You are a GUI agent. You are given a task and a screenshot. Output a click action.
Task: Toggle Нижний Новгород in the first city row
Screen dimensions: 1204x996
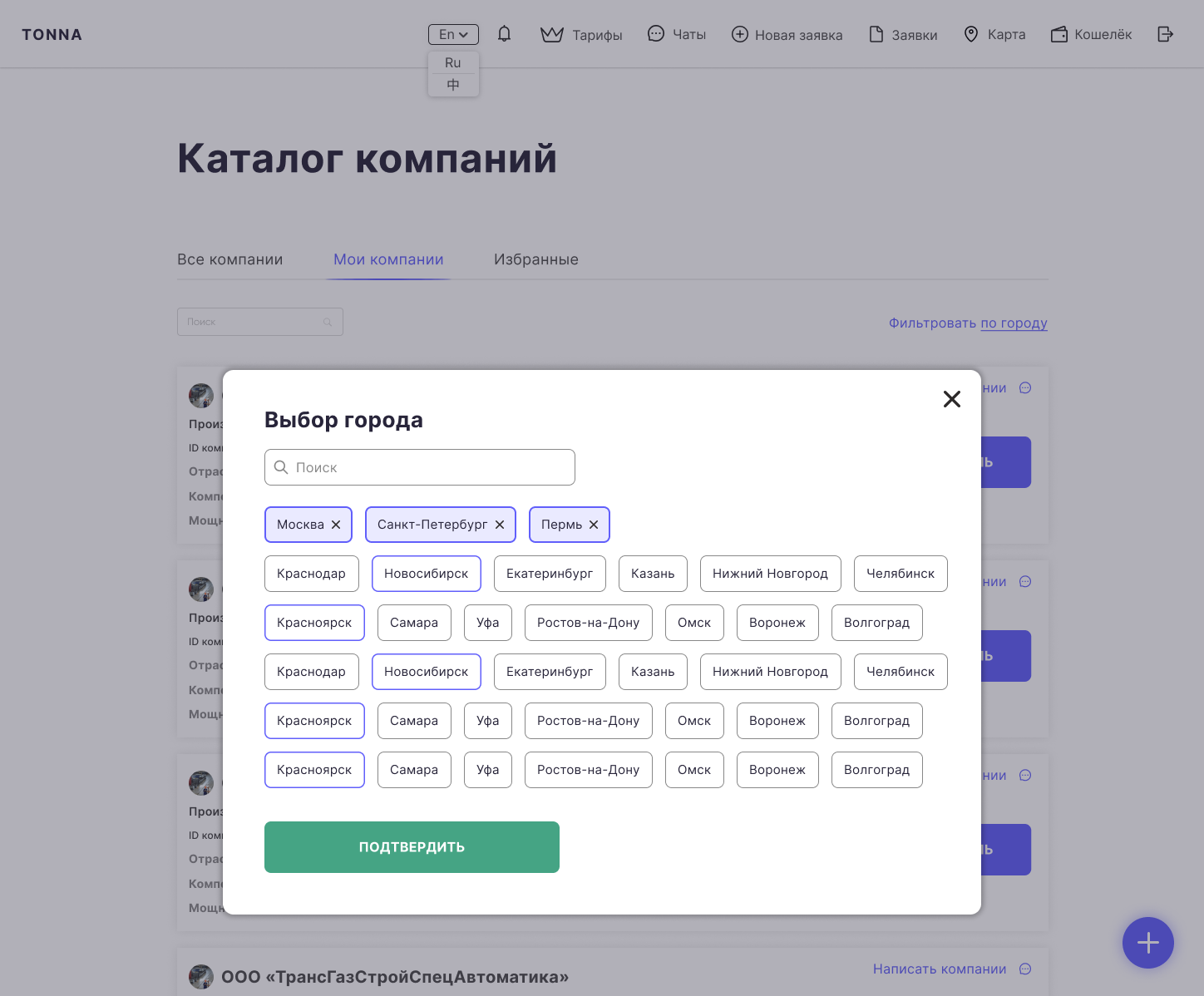point(771,574)
